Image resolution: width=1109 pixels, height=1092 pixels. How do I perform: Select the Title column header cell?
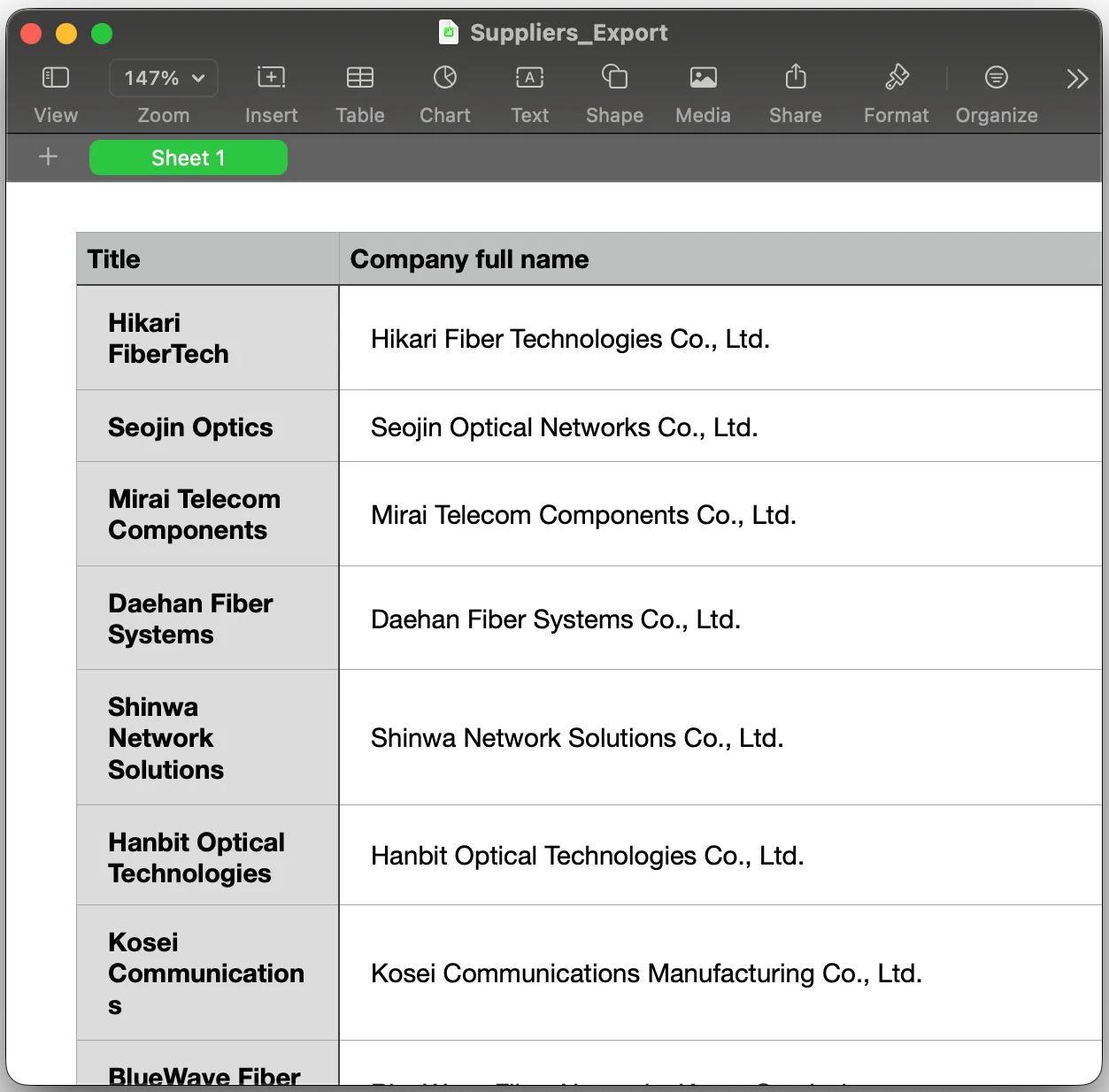tap(208, 259)
